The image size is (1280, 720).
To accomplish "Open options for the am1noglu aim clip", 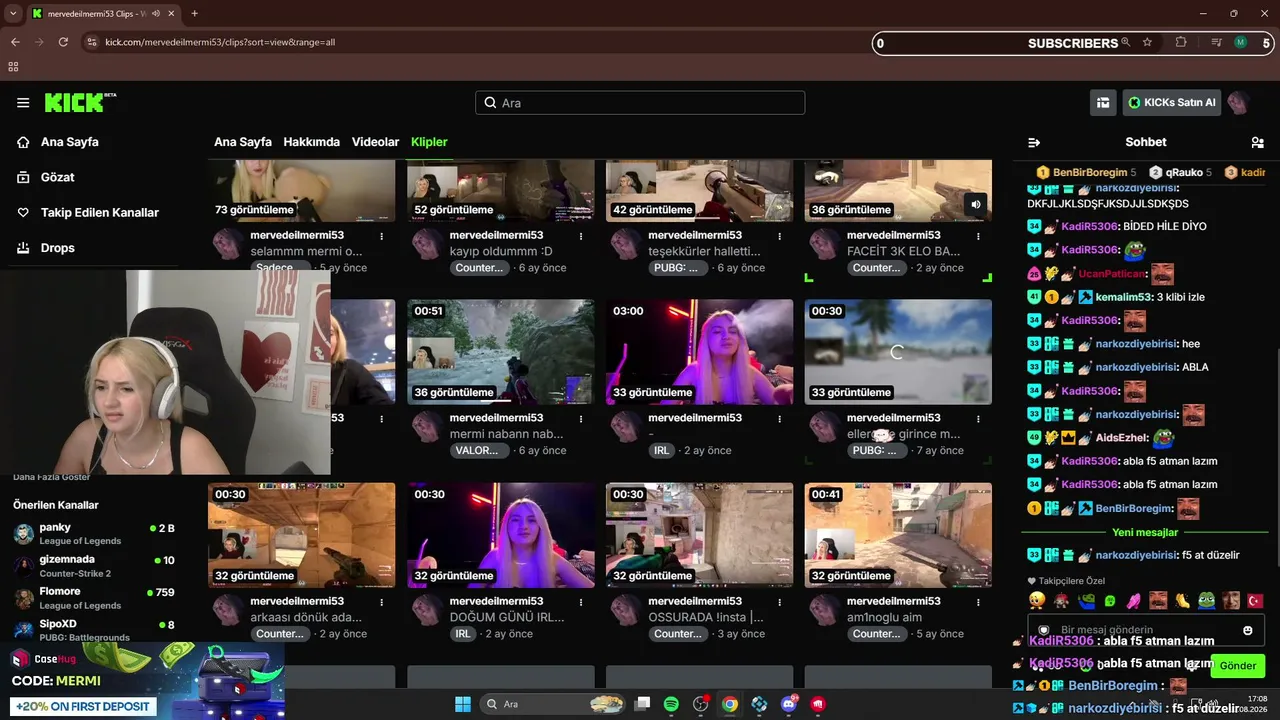I will 977,602.
